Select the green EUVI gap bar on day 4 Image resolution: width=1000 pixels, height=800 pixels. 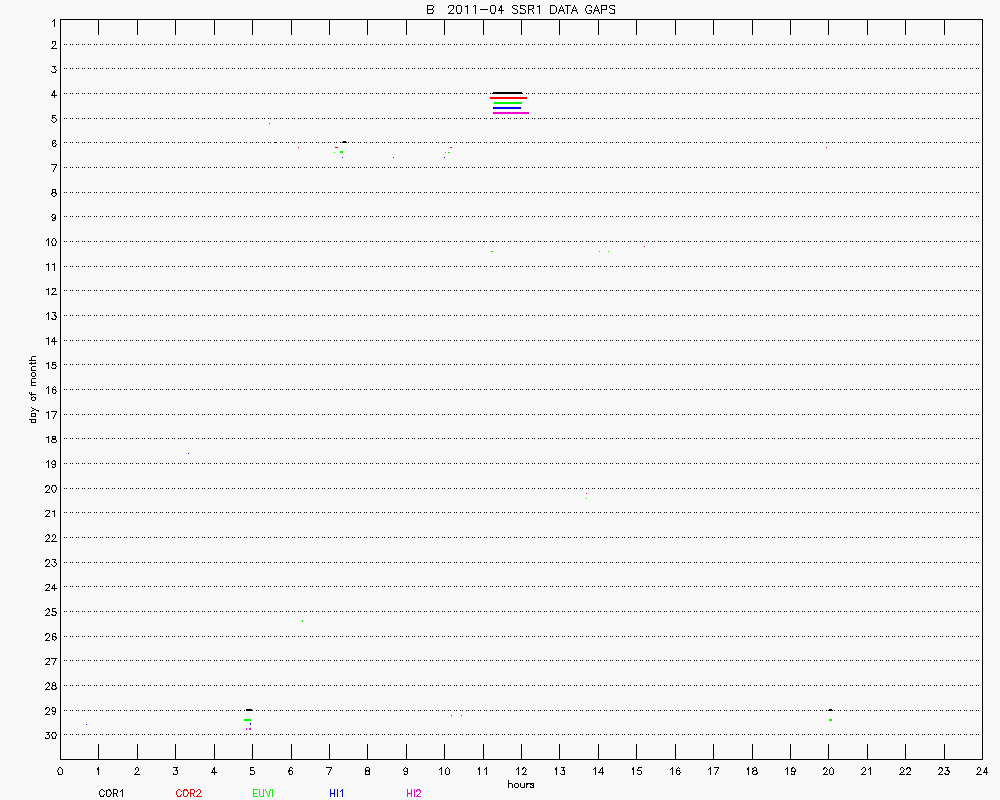click(x=507, y=103)
